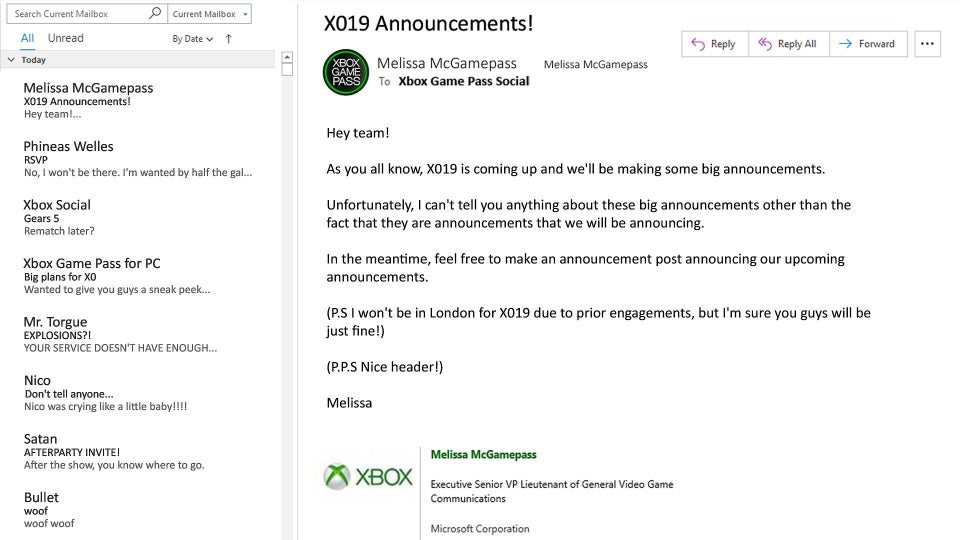Click Reply All to respond to everyone
Viewport: 960px width, 540px height.
pyautogui.click(x=788, y=44)
